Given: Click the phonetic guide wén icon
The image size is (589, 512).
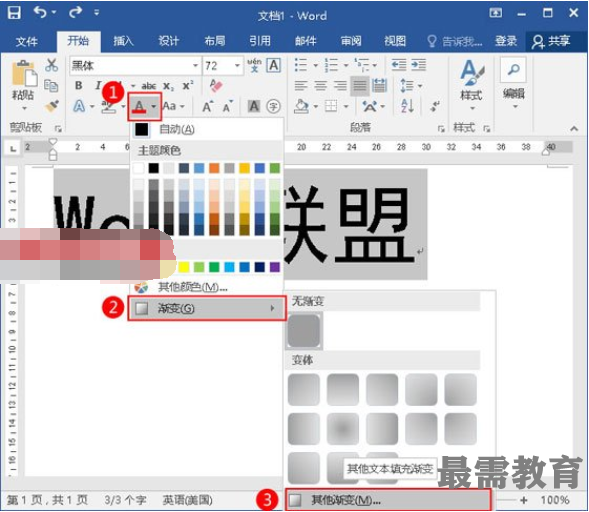Looking at the screenshot, I should (x=254, y=65).
